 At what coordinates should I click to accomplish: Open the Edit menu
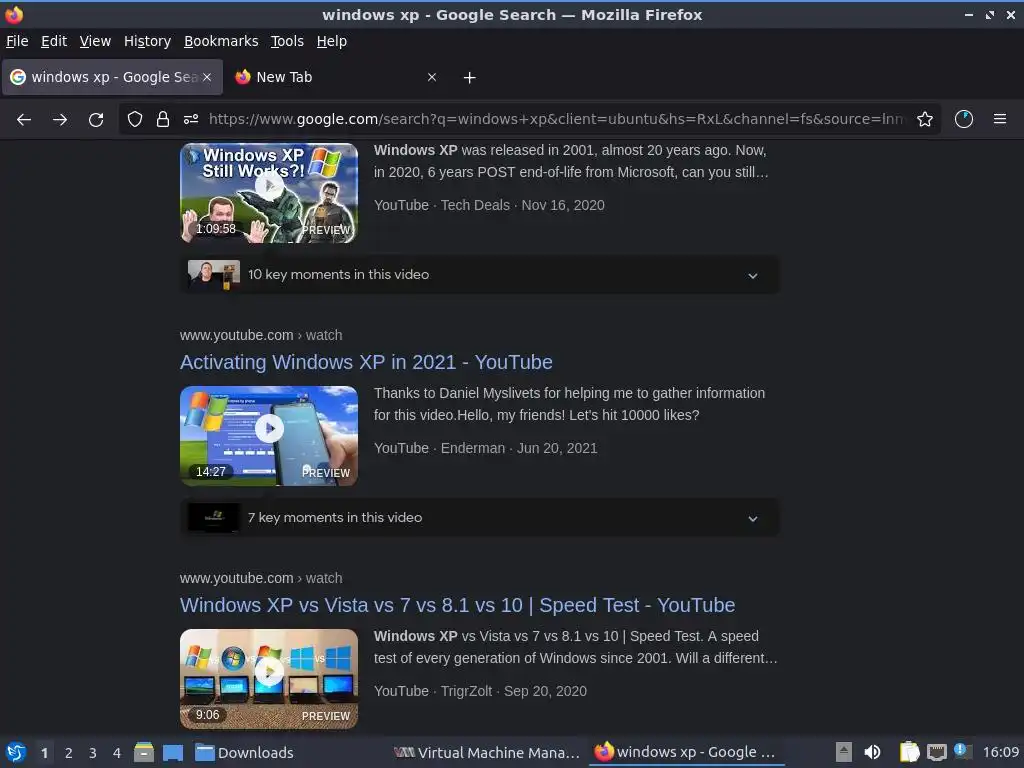[x=54, y=41]
